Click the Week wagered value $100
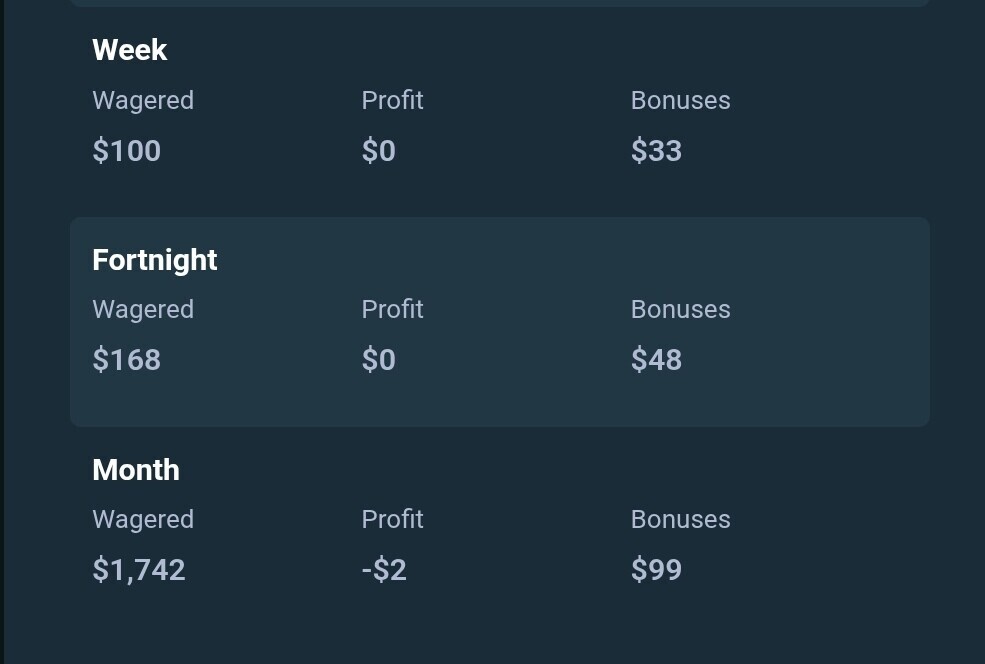 [126, 151]
